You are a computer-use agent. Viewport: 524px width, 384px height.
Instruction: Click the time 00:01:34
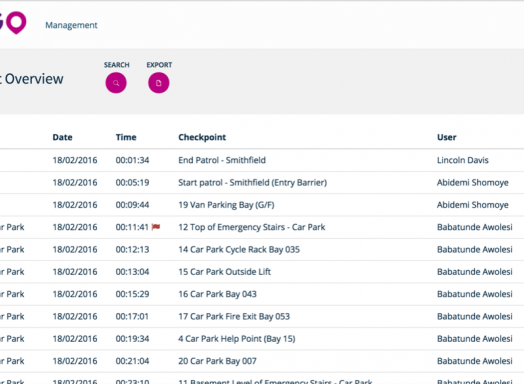pyautogui.click(x=132, y=160)
